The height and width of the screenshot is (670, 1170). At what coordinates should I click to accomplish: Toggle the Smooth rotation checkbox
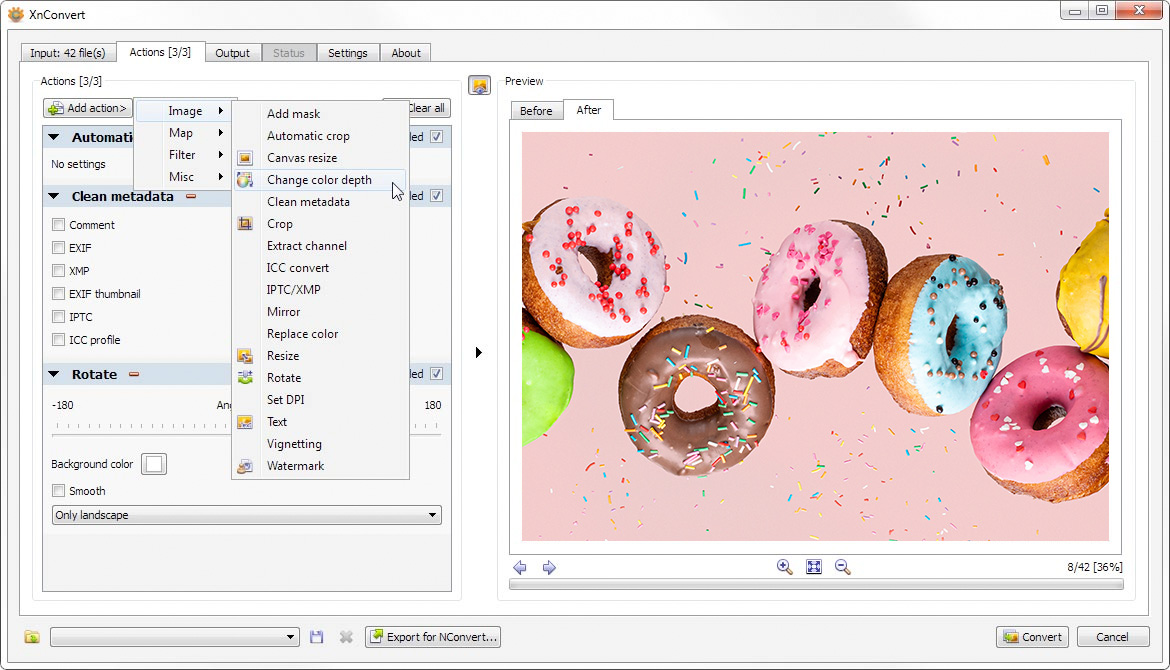pyautogui.click(x=58, y=490)
